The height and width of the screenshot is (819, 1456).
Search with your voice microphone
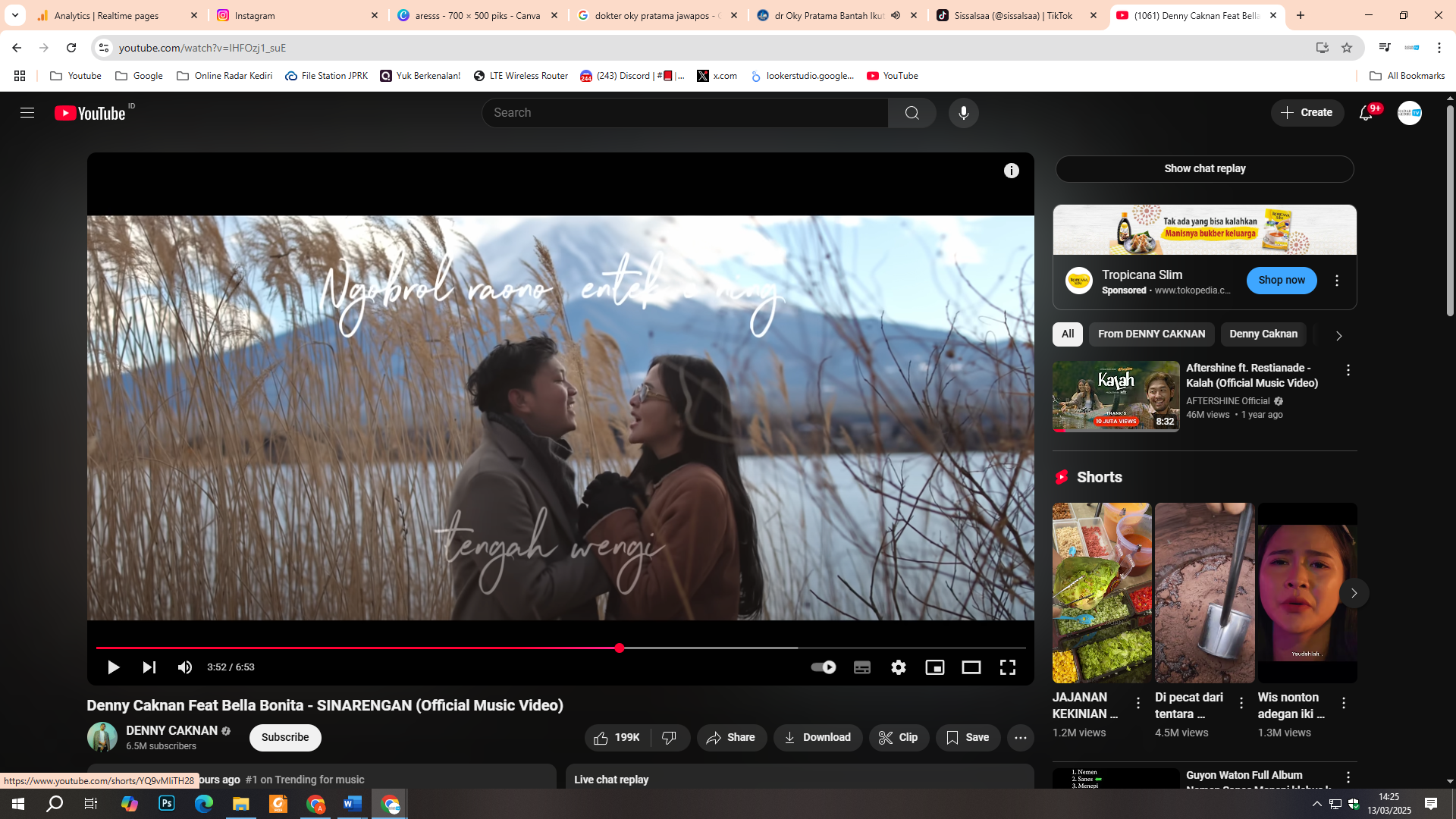[x=963, y=113]
